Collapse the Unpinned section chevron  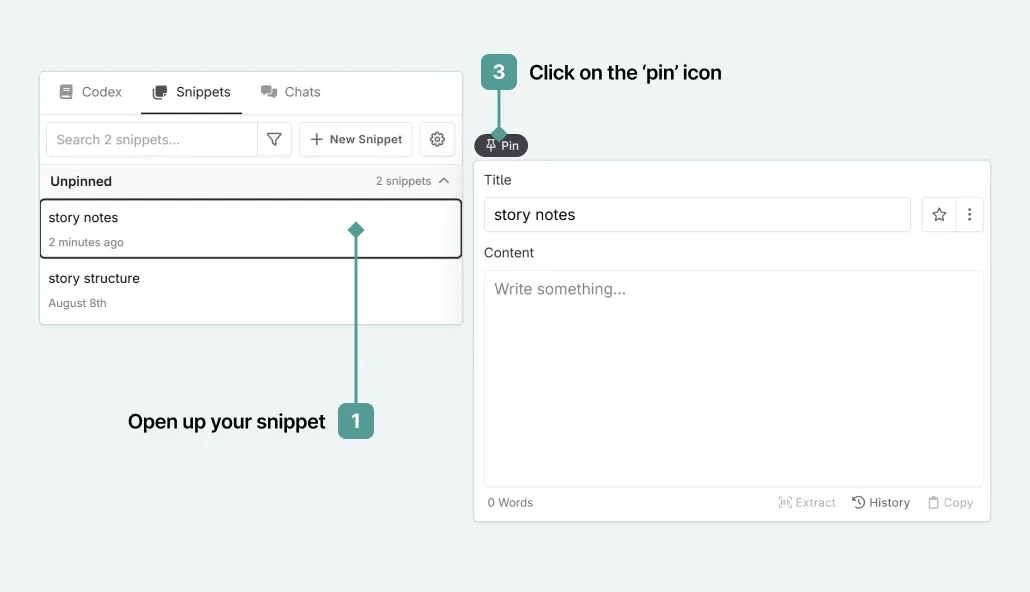point(443,181)
